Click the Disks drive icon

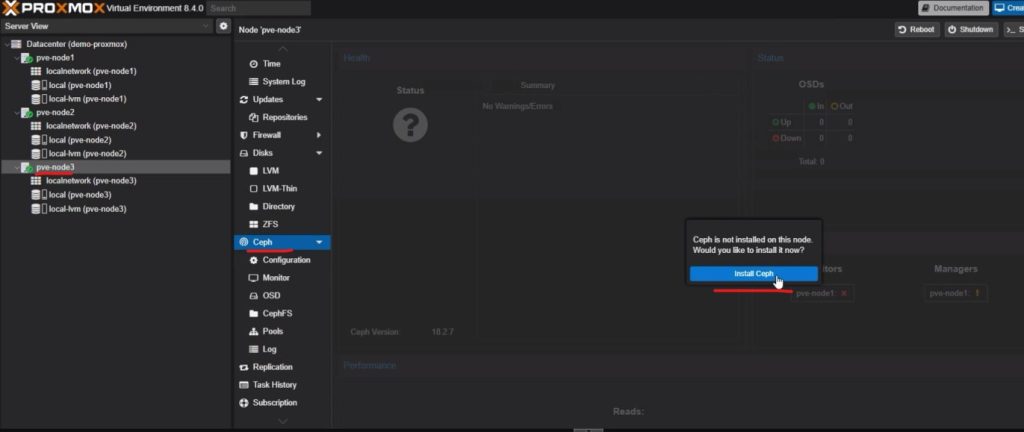(x=244, y=153)
